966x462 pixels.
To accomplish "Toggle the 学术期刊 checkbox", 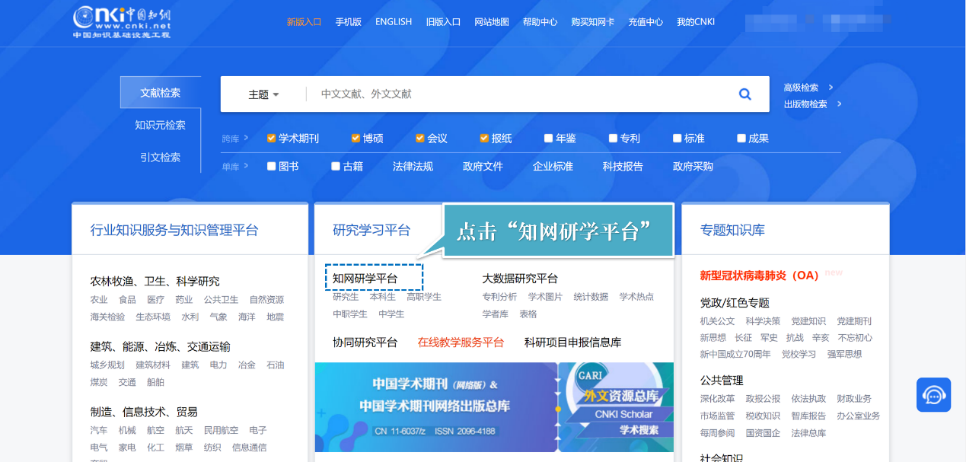I will click(x=271, y=138).
